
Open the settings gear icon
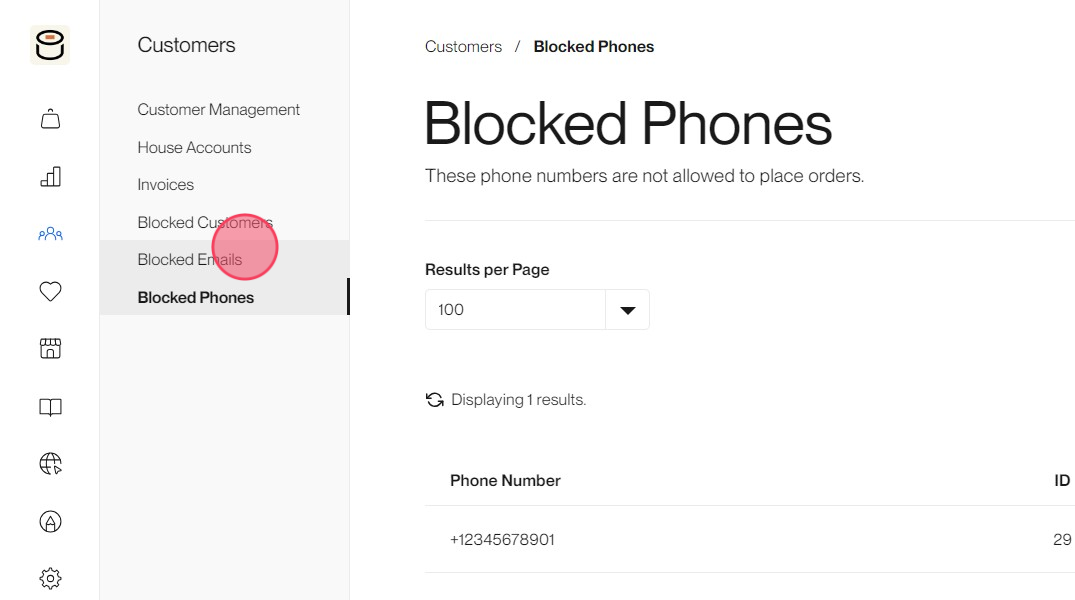click(50, 579)
